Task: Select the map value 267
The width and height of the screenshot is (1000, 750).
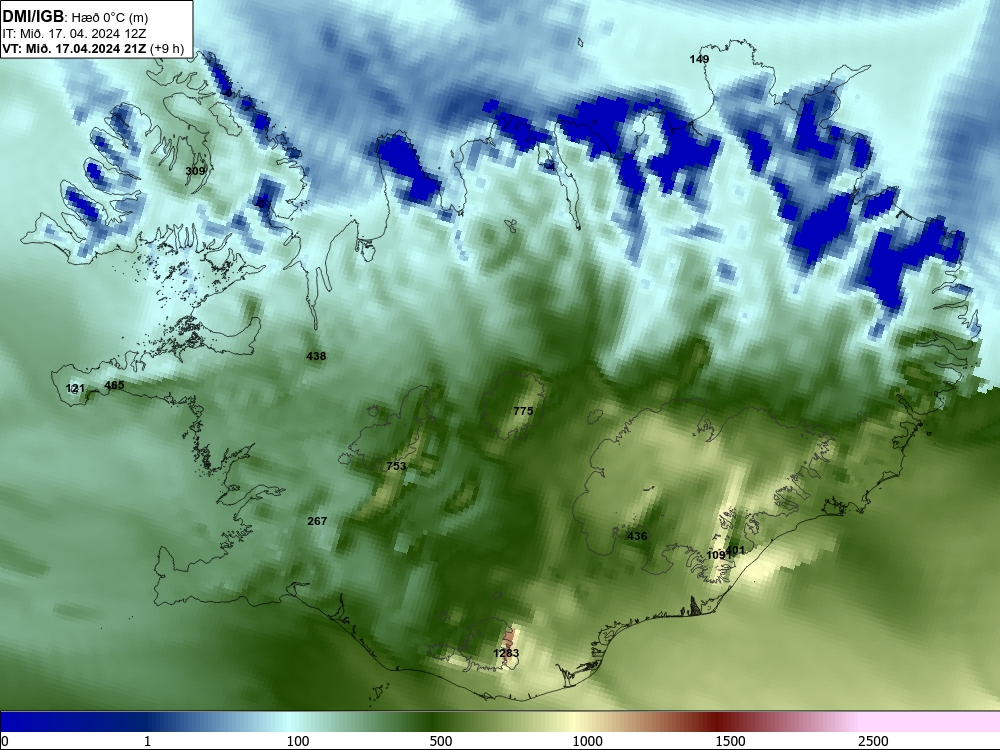Action: [317, 521]
